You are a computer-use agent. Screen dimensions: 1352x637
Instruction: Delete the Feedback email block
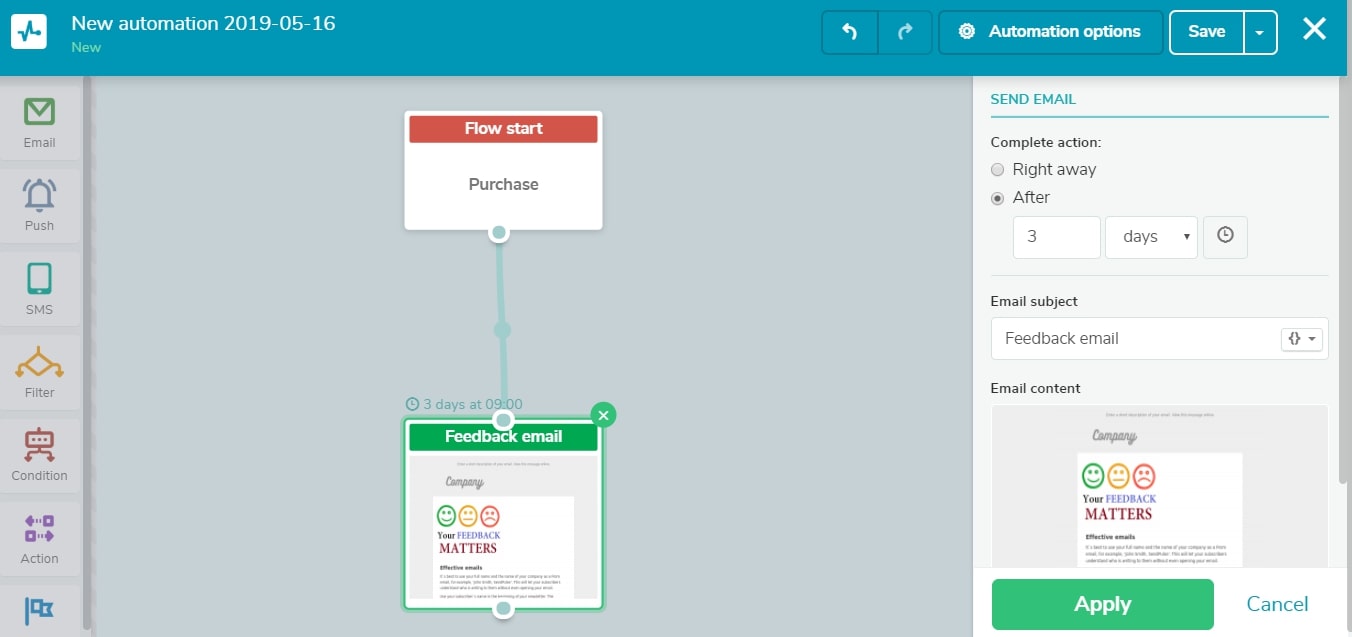pyautogui.click(x=603, y=415)
